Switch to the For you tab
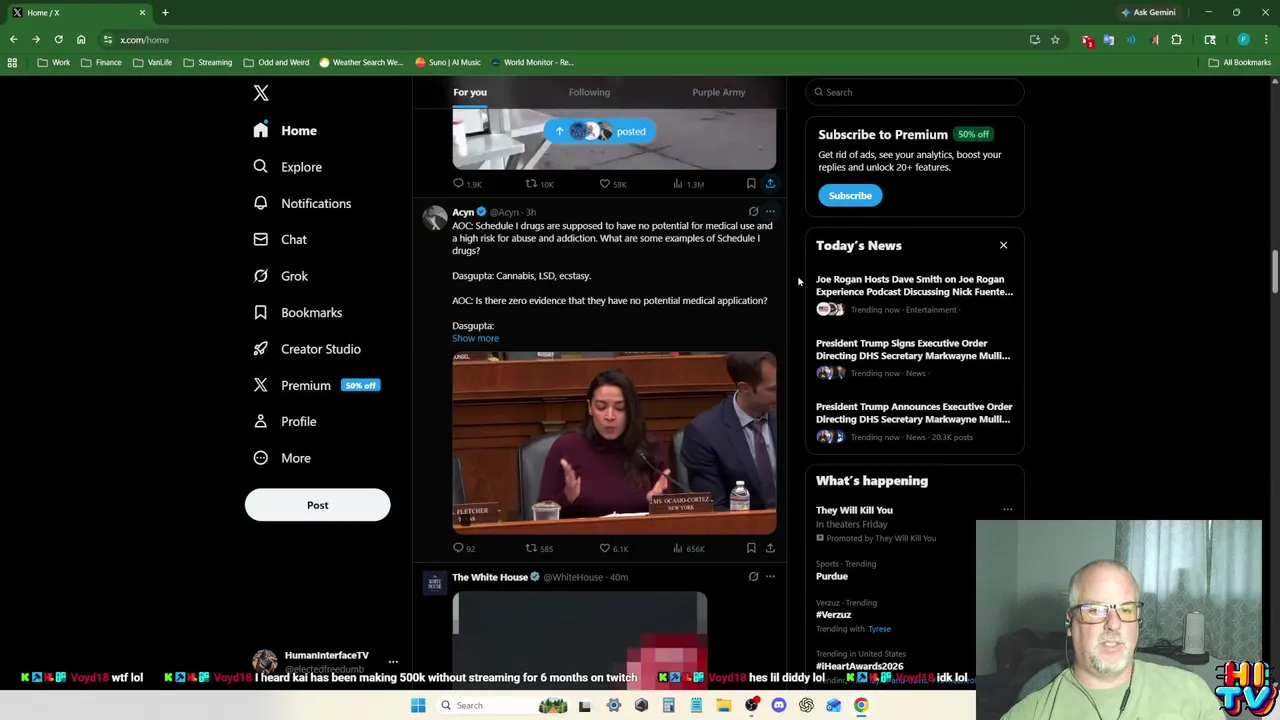 (470, 92)
